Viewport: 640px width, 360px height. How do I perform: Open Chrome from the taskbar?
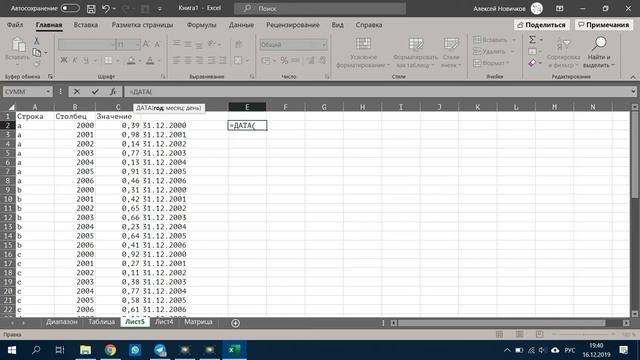(110, 350)
